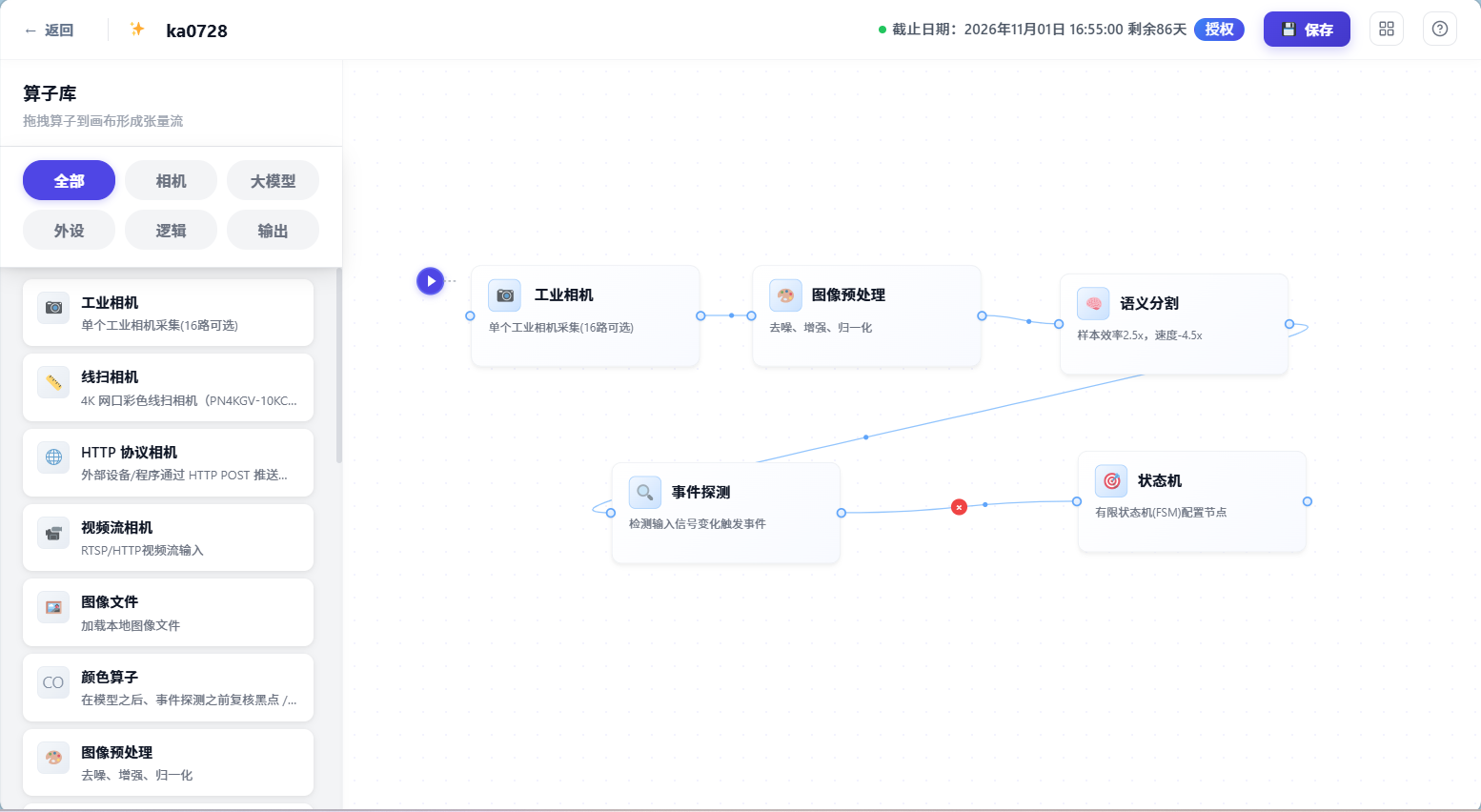Click the output port of 图像预处理 node
1481x812 pixels.
982,315
